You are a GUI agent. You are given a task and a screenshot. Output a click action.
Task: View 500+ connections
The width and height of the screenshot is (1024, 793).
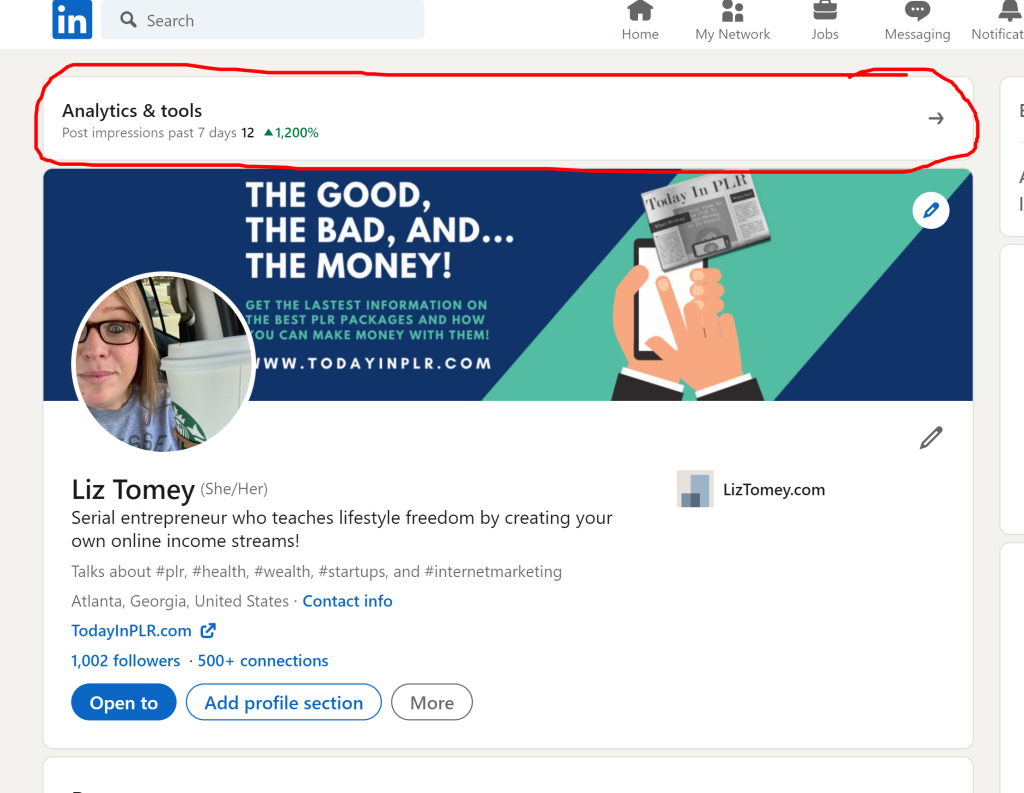[x=263, y=660]
